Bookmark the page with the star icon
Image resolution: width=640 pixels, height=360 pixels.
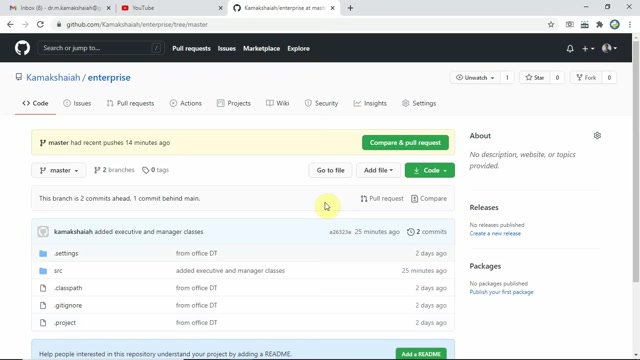point(551,24)
